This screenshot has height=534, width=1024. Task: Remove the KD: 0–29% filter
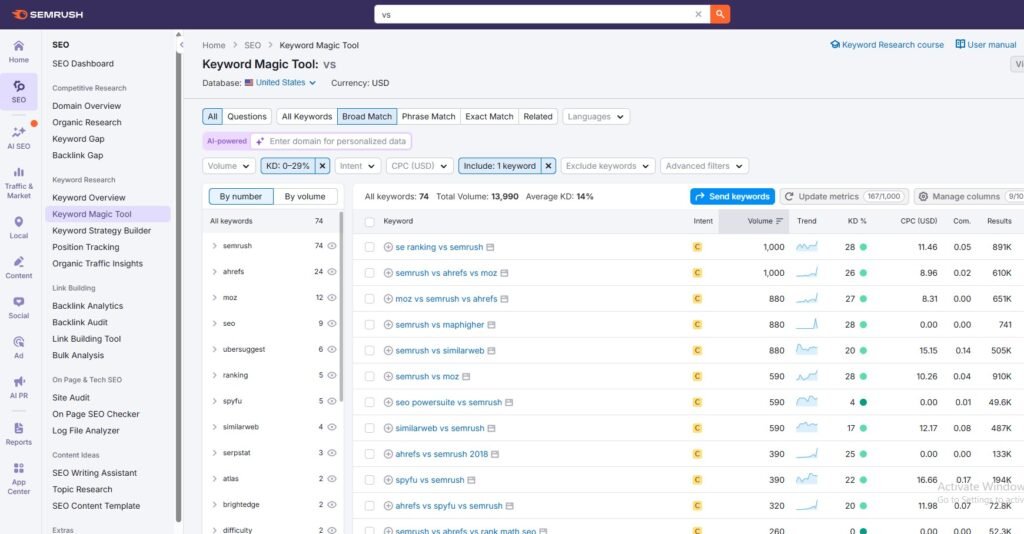click(322, 166)
